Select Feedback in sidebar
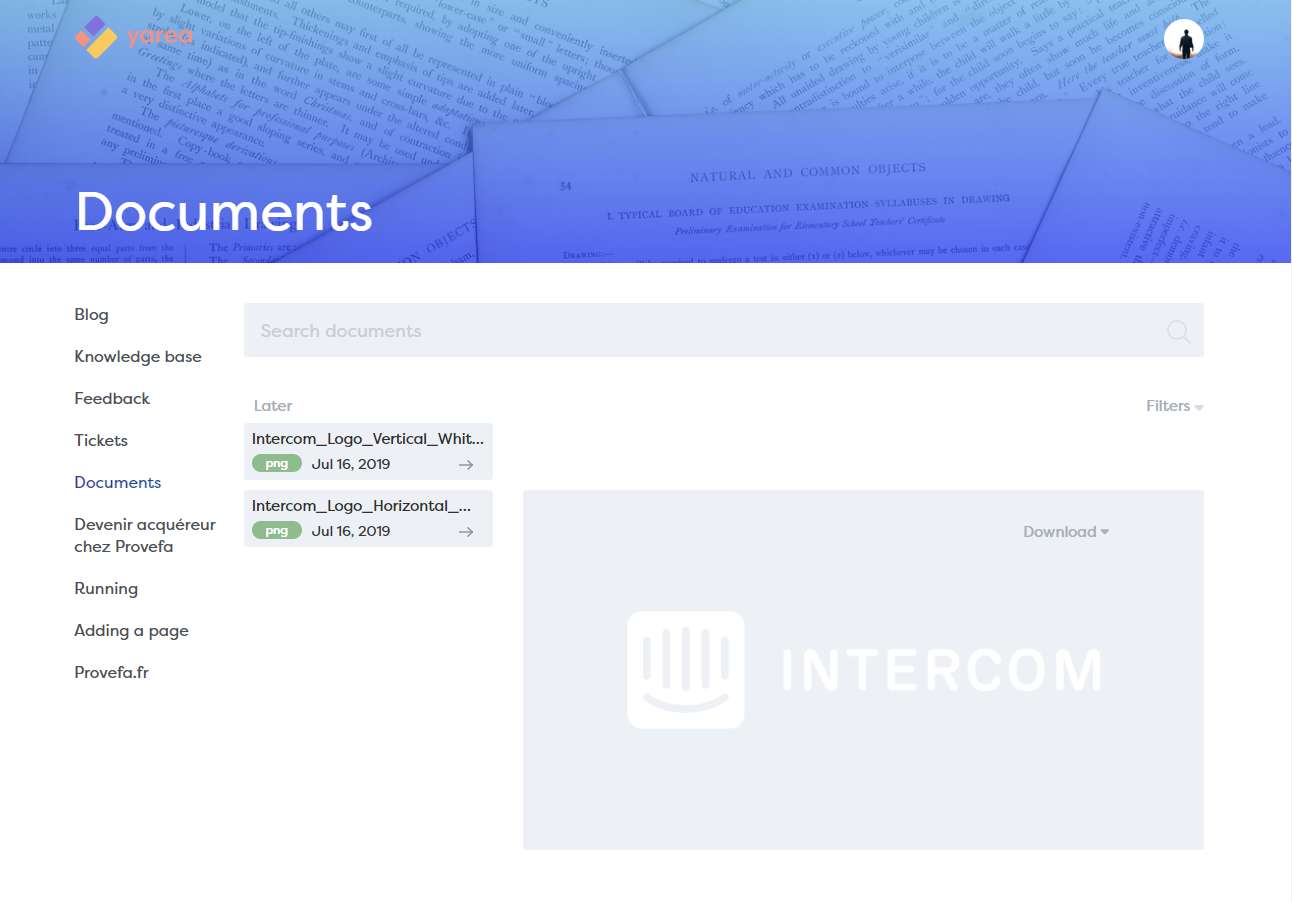This screenshot has width=1292, height=902. point(112,398)
